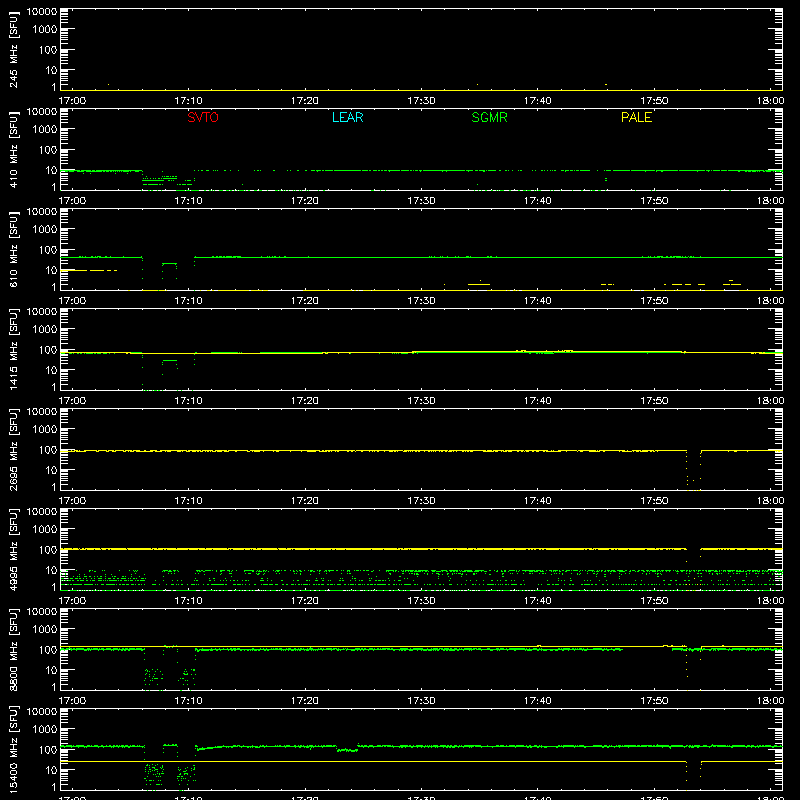Click the cyan LEAR station label
This screenshot has height=800, width=800.
[347, 117]
